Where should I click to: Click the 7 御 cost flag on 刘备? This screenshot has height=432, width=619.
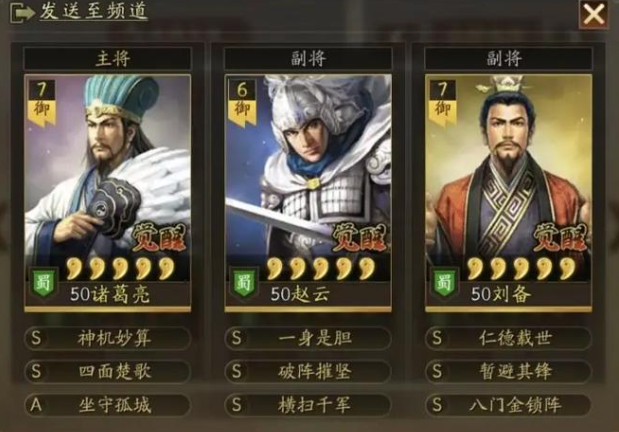click(442, 102)
